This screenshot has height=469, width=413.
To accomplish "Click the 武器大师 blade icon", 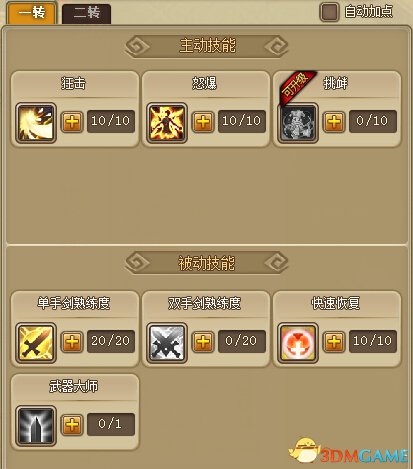I will click(36, 426).
